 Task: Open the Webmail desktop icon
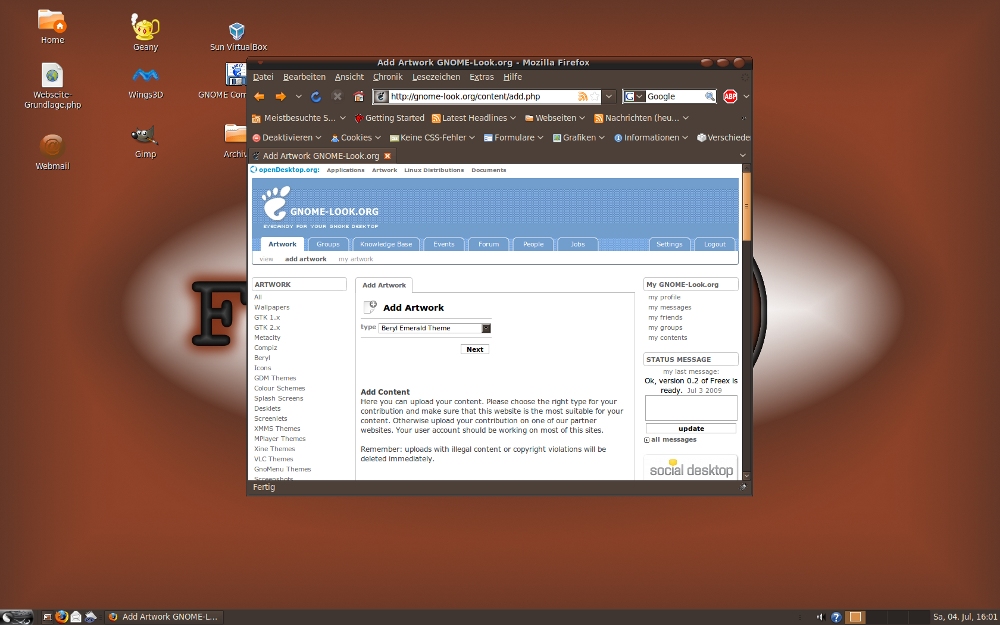(52, 152)
